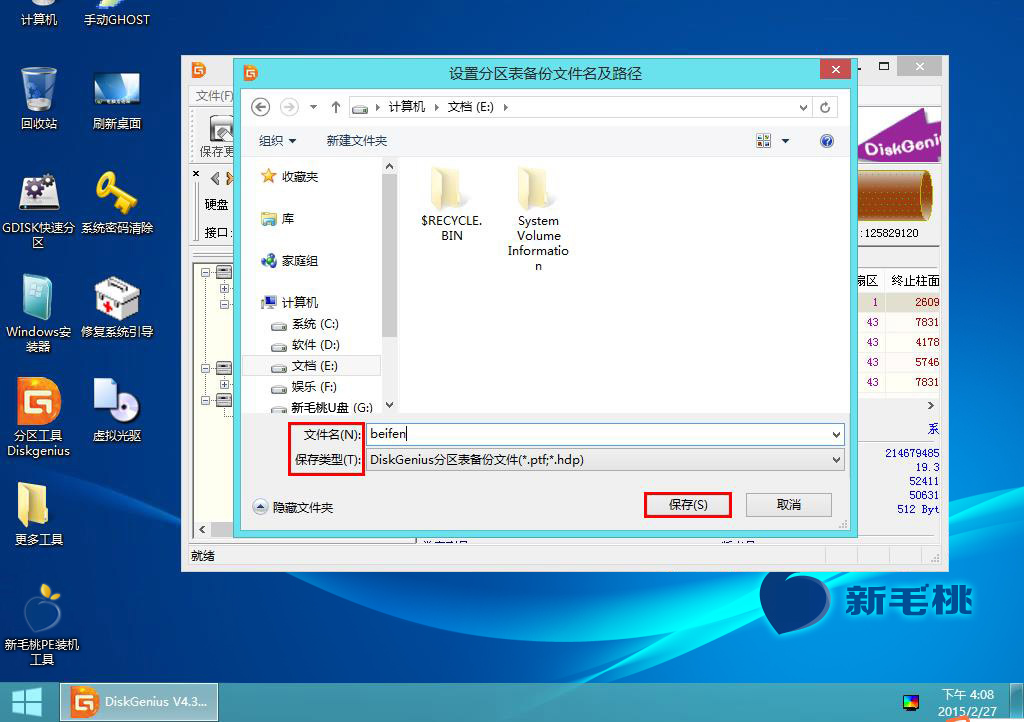Open the recent locations dropdown arrow
This screenshot has width=1024, height=722.
[x=313, y=107]
